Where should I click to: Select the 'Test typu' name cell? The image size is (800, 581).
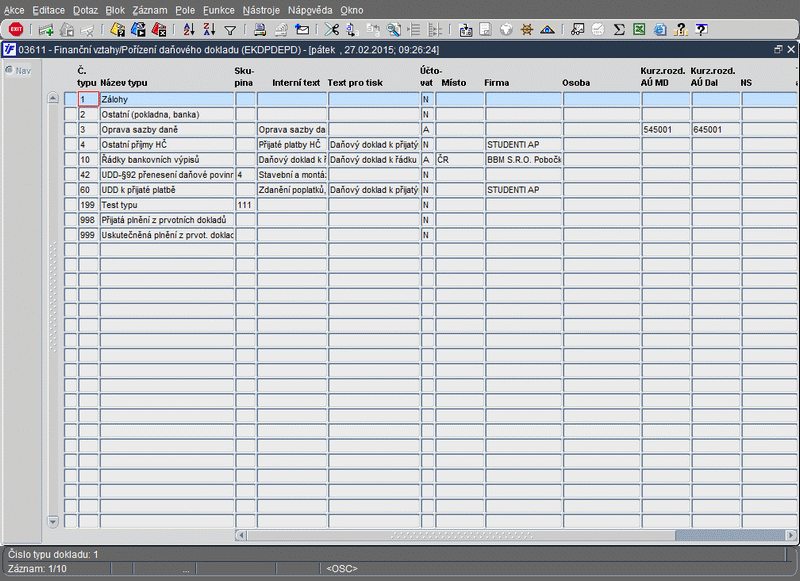point(167,205)
